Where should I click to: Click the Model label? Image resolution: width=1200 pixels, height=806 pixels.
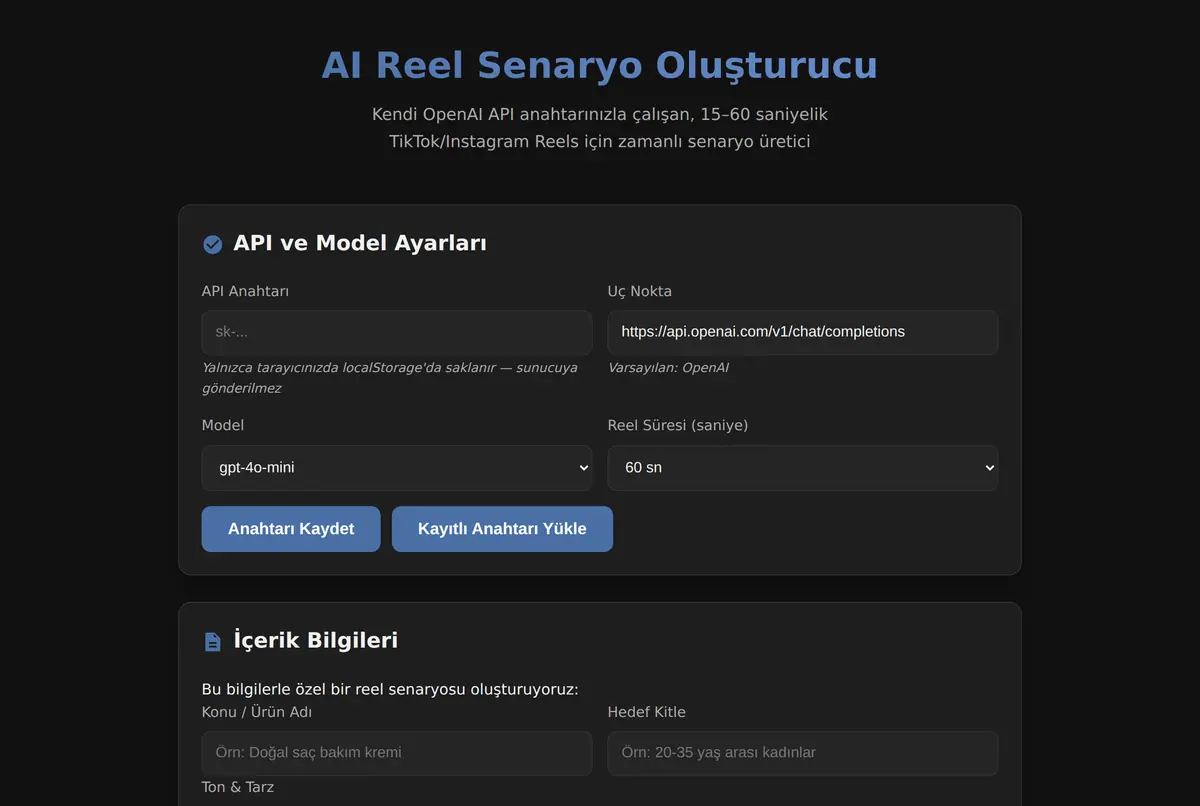click(x=223, y=425)
